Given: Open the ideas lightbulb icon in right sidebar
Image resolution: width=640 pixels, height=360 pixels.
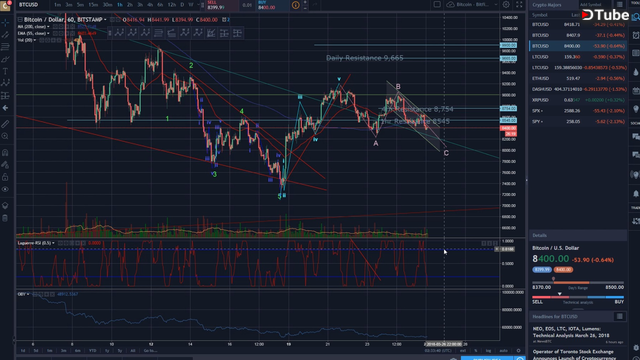Looking at the screenshot, I should pos(636,109).
